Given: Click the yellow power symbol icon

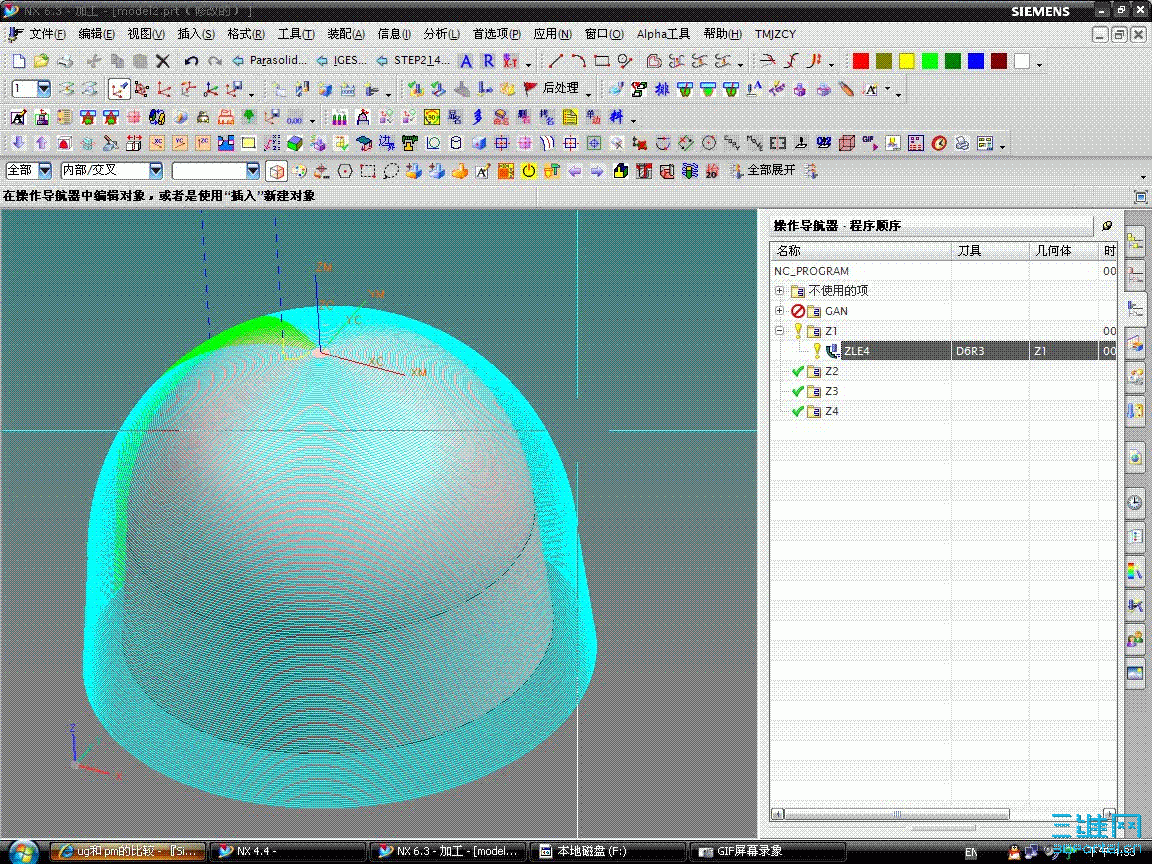Looking at the screenshot, I should coord(529,171).
